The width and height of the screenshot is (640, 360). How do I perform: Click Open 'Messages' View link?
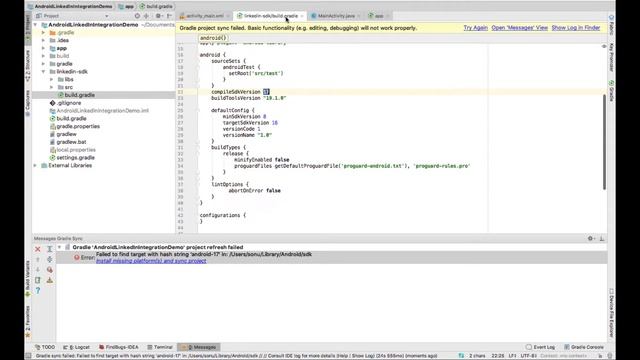coord(520,28)
